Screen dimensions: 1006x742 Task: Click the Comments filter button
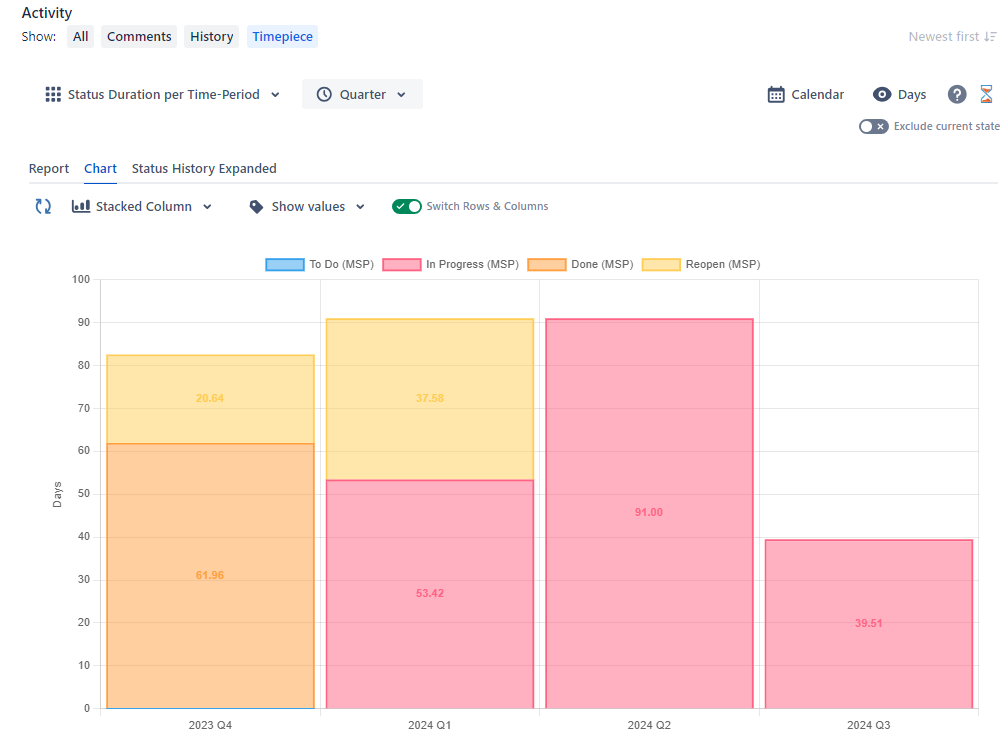coord(138,36)
